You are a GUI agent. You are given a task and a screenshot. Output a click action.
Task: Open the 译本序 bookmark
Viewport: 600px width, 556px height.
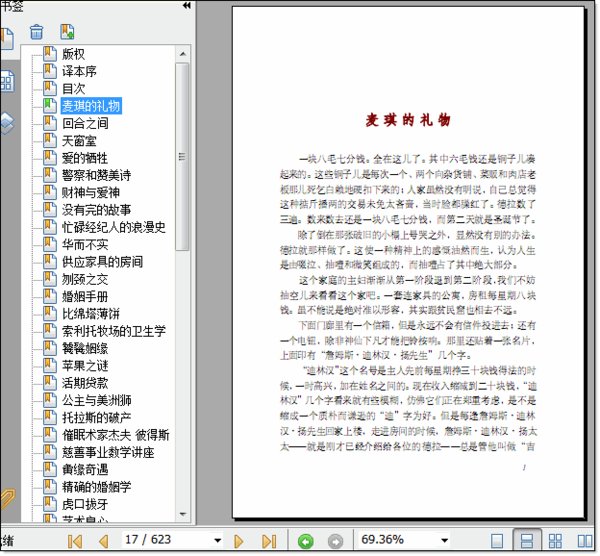click(79, 71)
